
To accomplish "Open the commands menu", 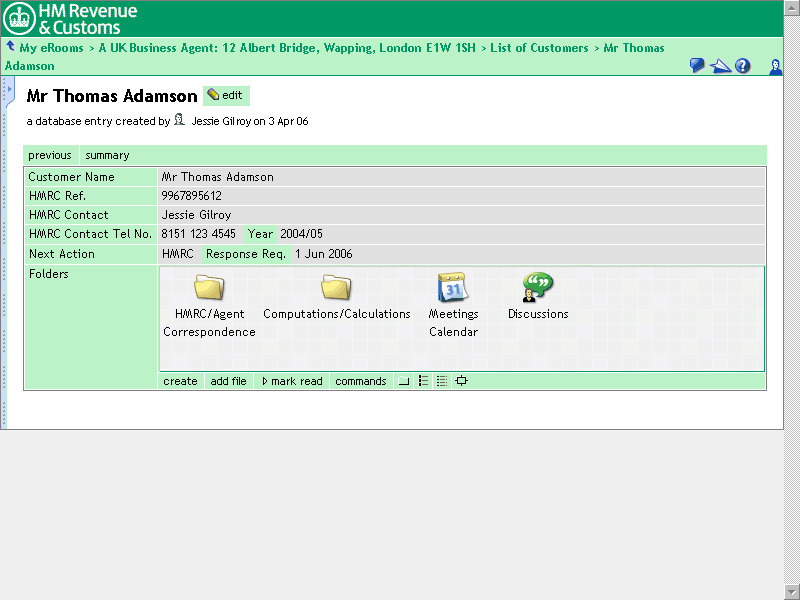I will (360, 381).
